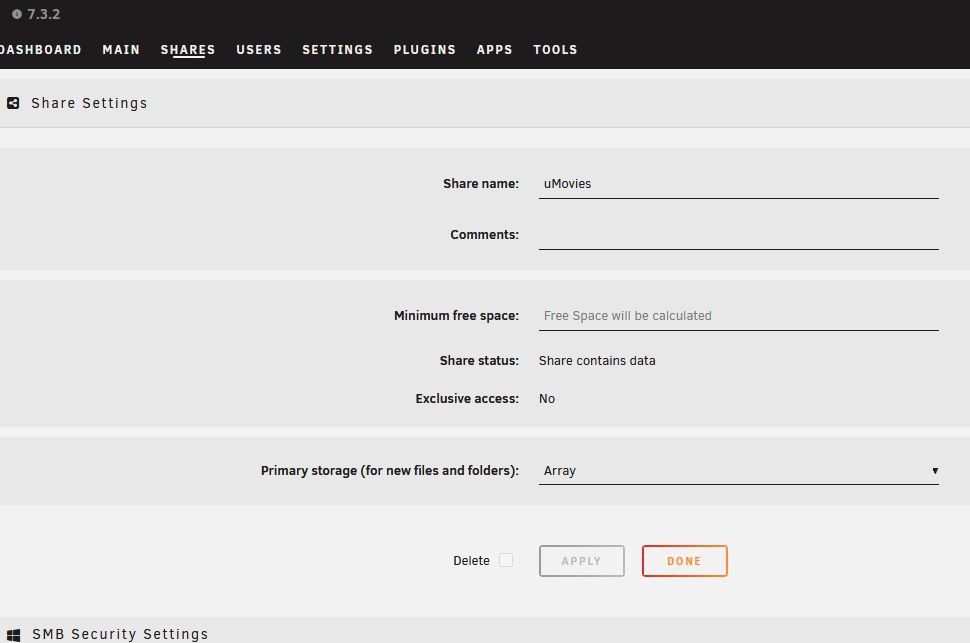
Task: Open the Tools tab
Action: [x=556, y=50]
